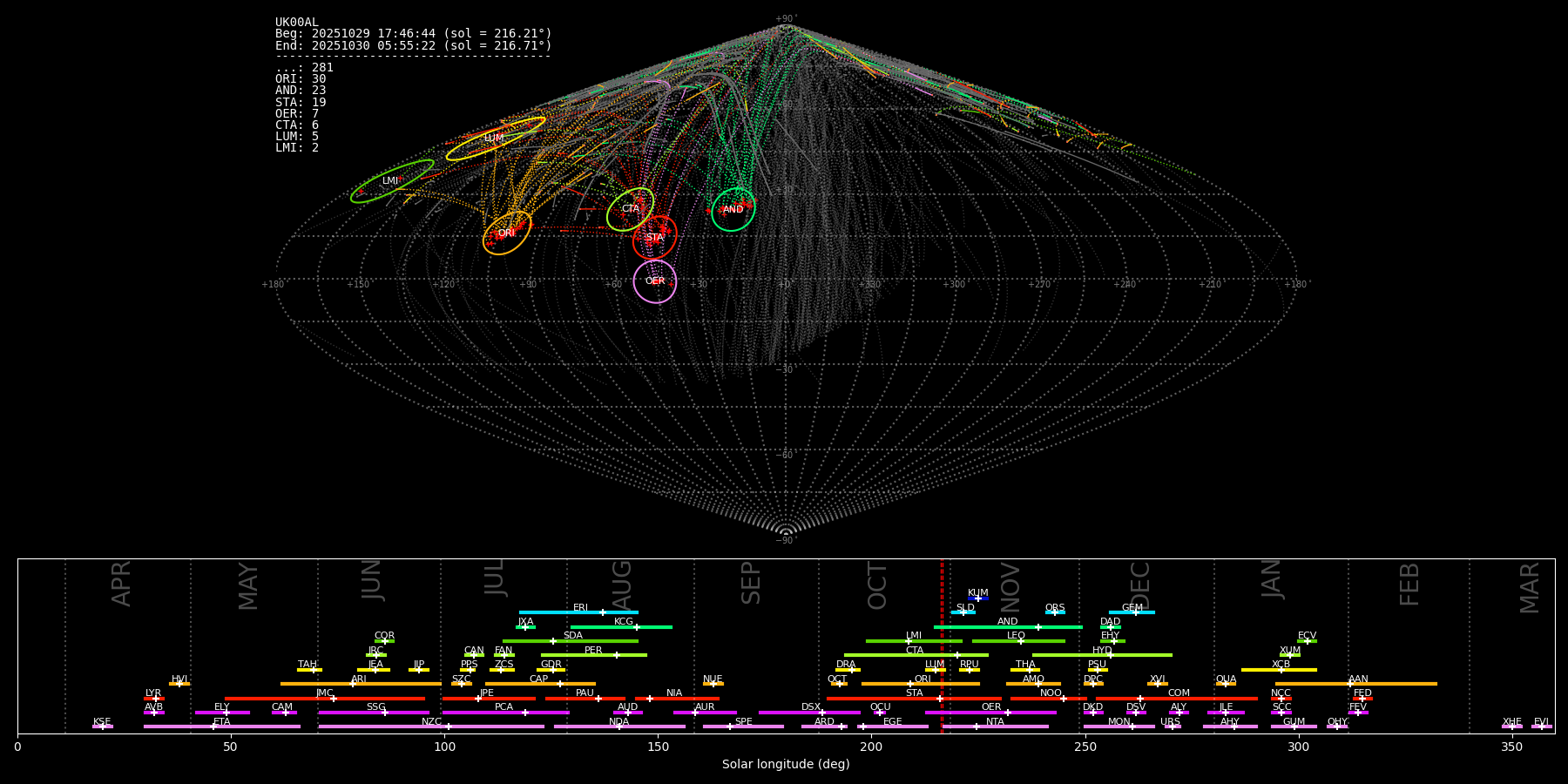Click the SDA shower bar in timeline
This screenshot has width=1568, height=784.
571,641
